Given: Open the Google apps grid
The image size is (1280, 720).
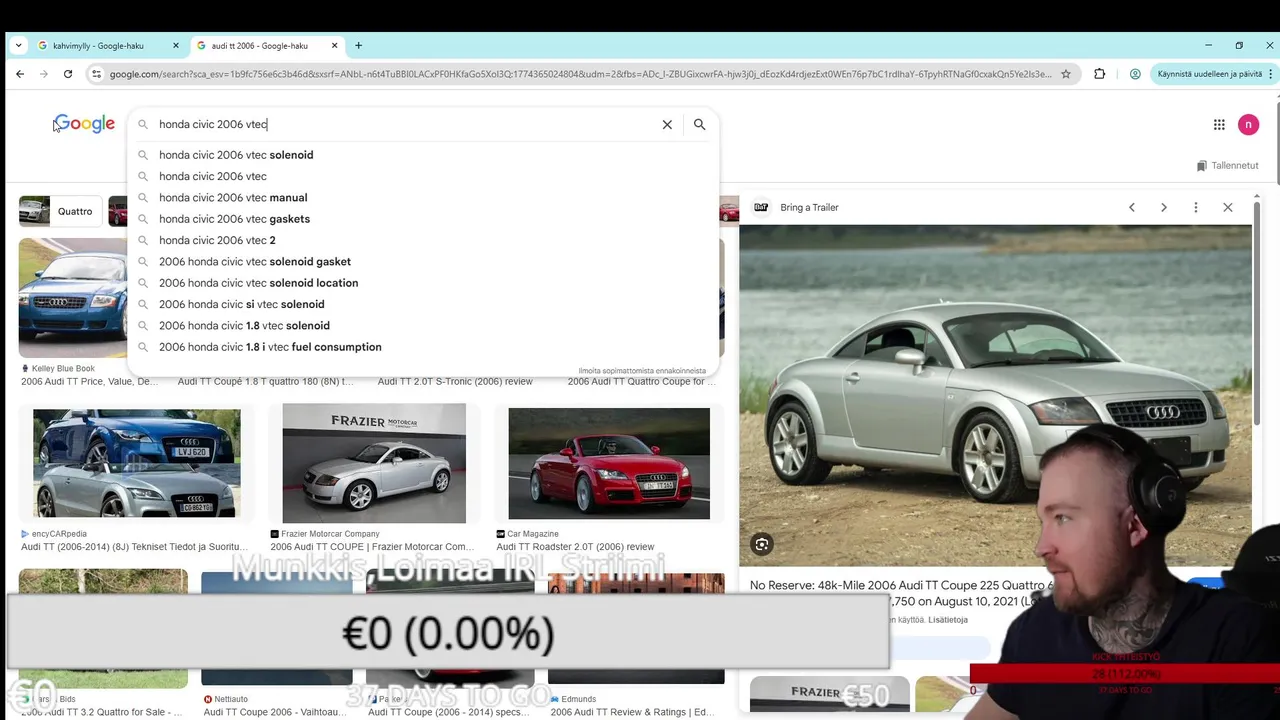Looking at the screenshot, I should coord(1219,124).
